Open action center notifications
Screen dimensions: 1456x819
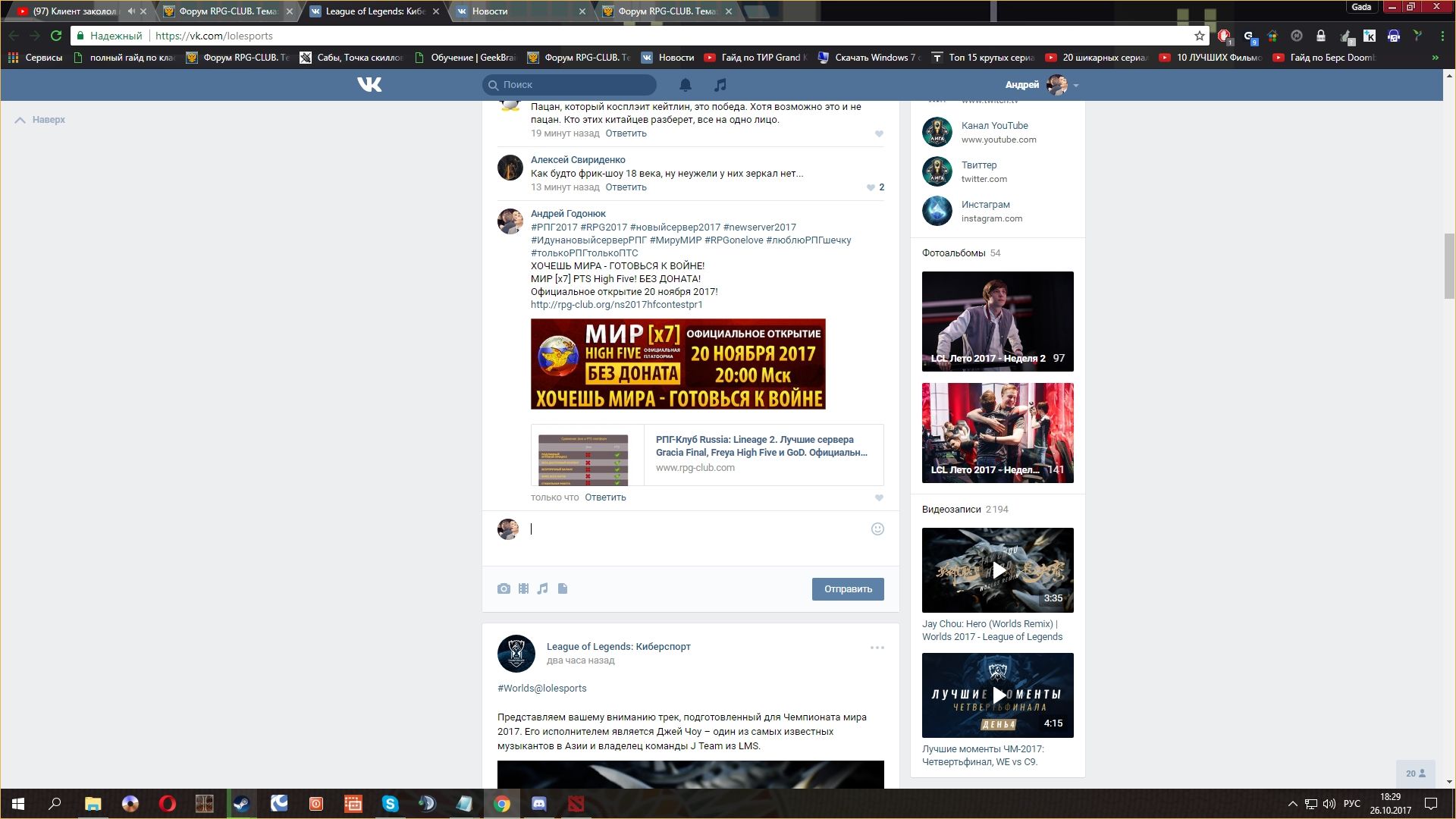click(x=1431, y=804)
